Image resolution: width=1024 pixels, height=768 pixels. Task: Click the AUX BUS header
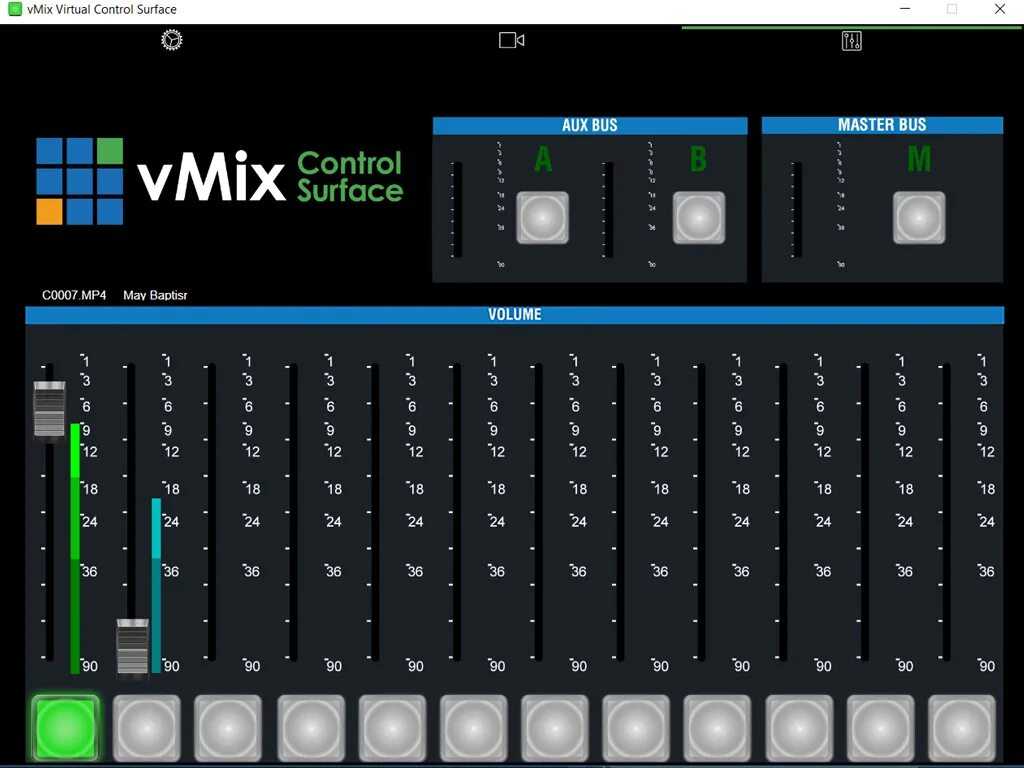[x=590, y=125]
